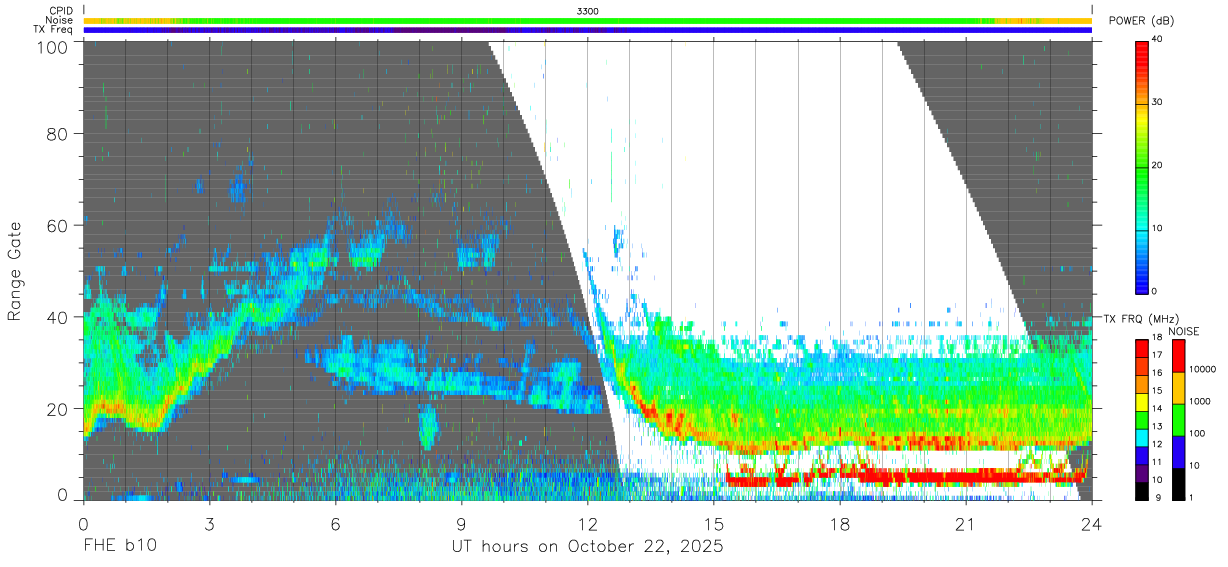The image size is (1228, 567).
Task: Click the 9 tick on the UT hours axis
Action: click(x=461, y=525)
